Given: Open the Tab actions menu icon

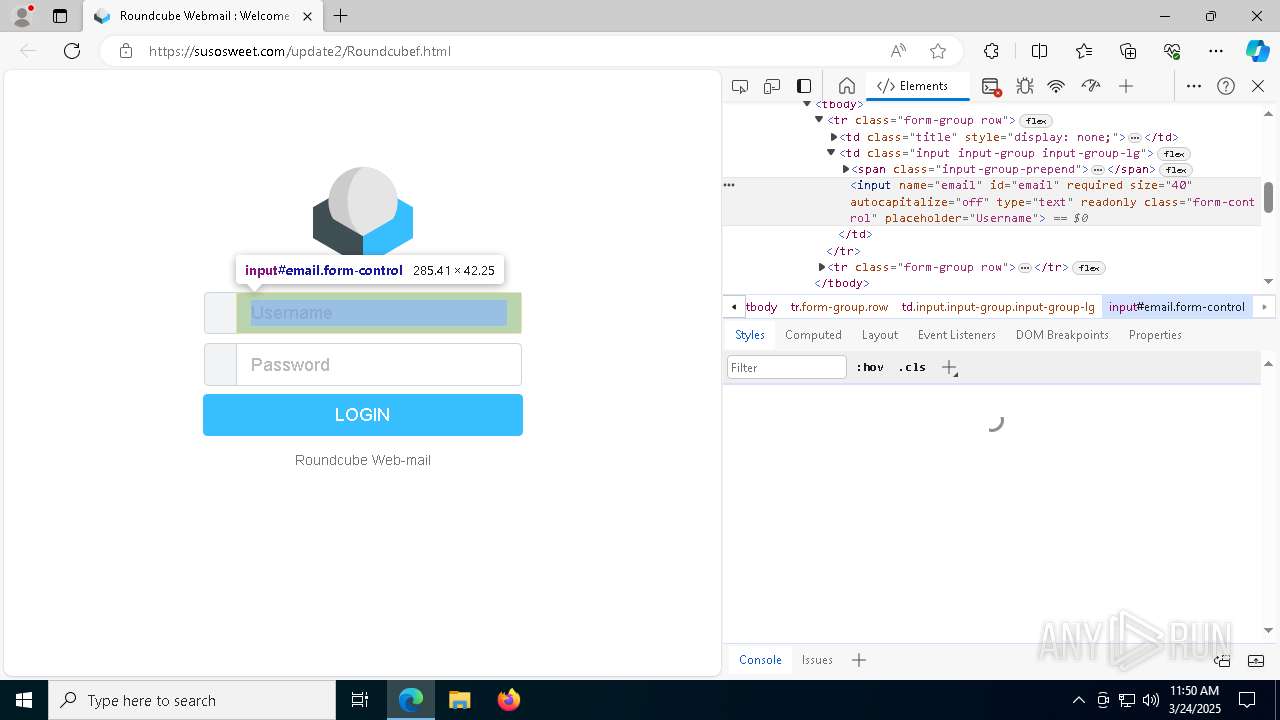Looking at the screenshot, I should pos(60,16).
